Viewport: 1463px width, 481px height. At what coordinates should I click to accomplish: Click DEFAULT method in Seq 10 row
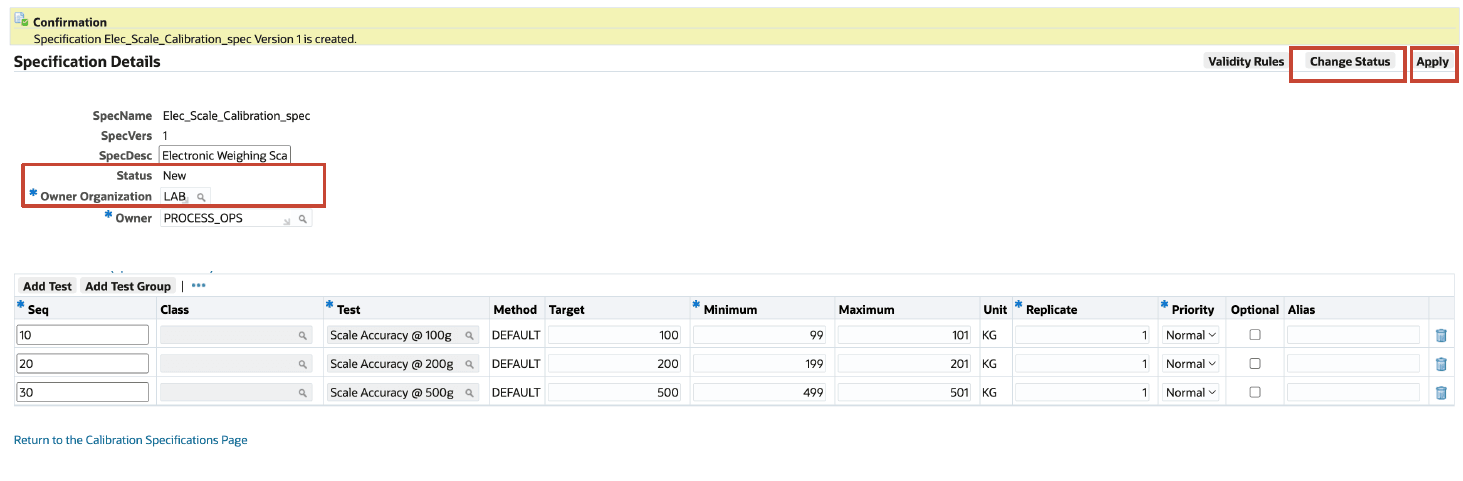(516, 335)
